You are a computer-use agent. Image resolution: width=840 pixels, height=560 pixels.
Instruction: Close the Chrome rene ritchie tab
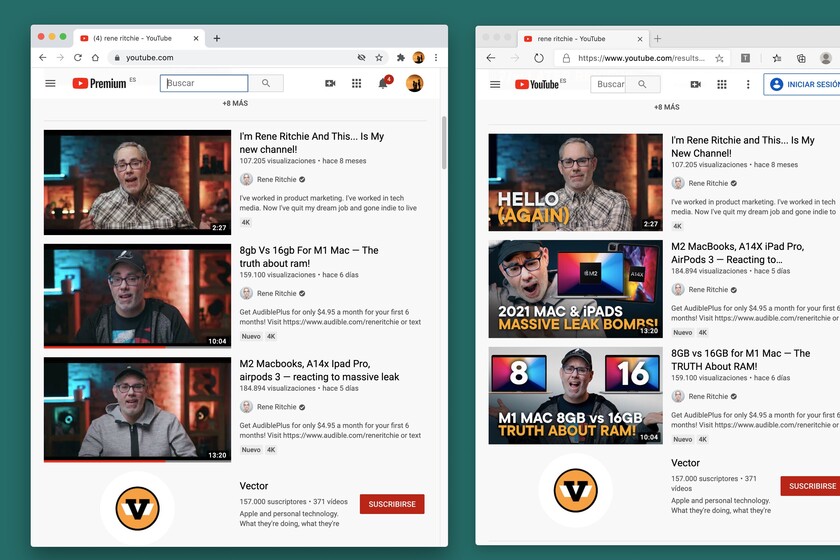point(196,38)
